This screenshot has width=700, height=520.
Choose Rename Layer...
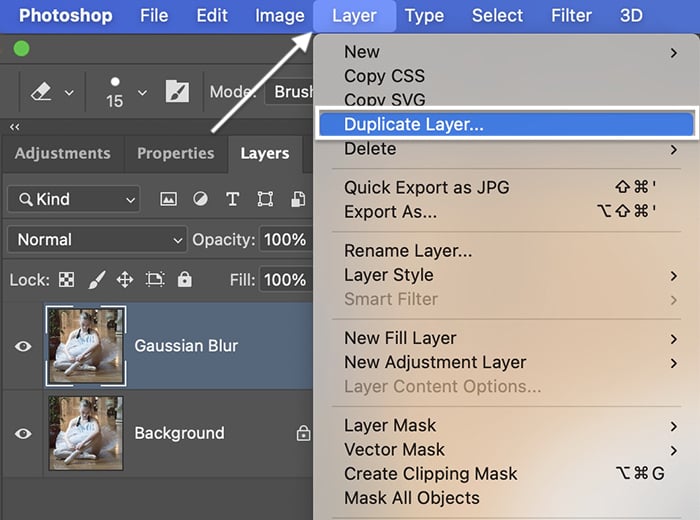[x=506, y=251]
